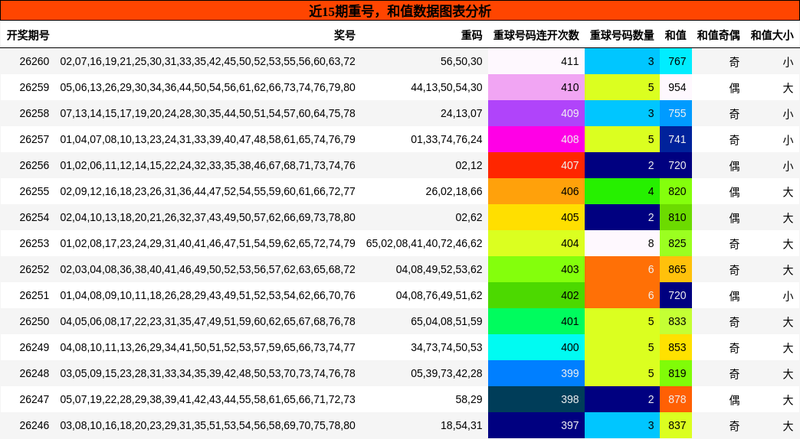The image size is (800, 439).
Task: Click sum value 954
Action: 676,87
